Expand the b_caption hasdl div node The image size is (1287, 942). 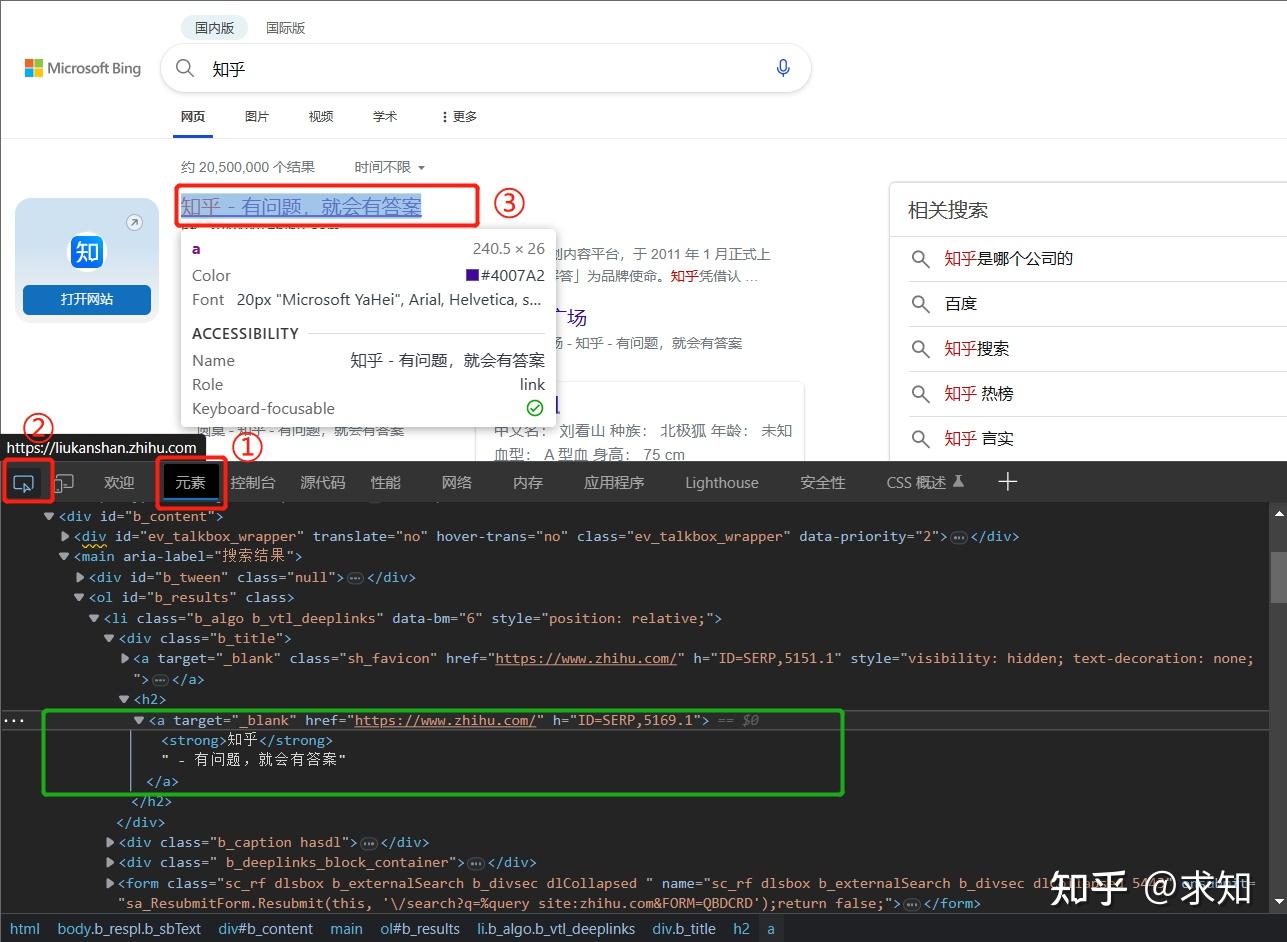[110, 842]
